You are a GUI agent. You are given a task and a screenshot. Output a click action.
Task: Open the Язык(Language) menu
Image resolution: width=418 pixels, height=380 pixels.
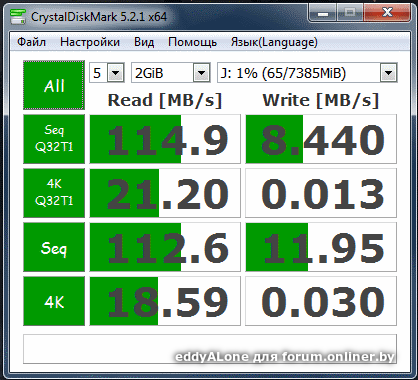[274, 42]
